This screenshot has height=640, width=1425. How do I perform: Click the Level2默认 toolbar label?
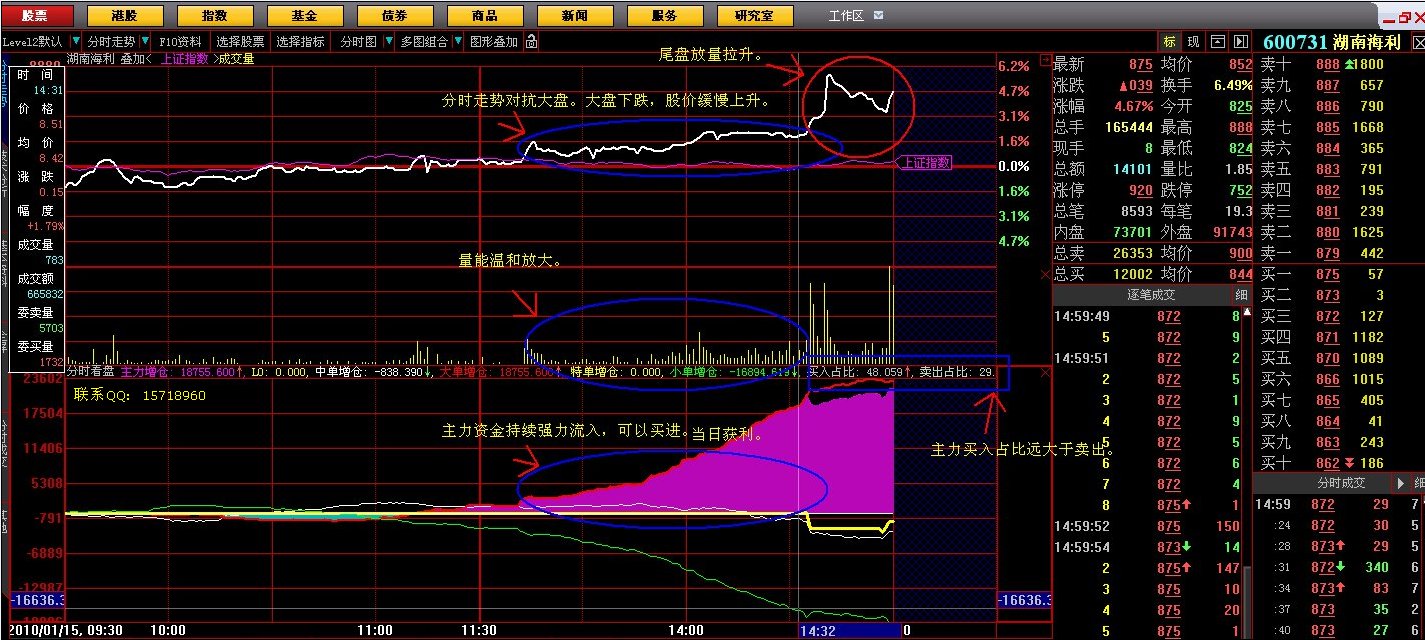[x=32, y=42]
